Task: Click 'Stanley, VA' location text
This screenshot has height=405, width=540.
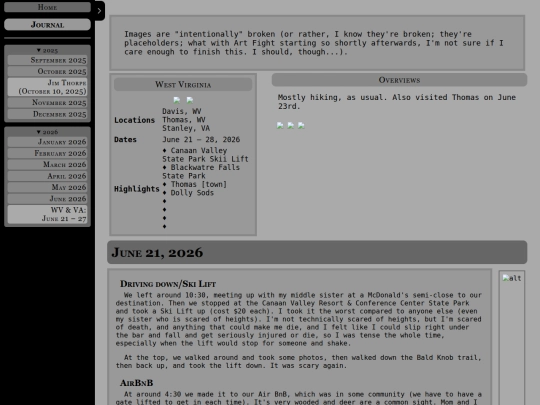Action: pyautogui.click(x=186, y=128)
